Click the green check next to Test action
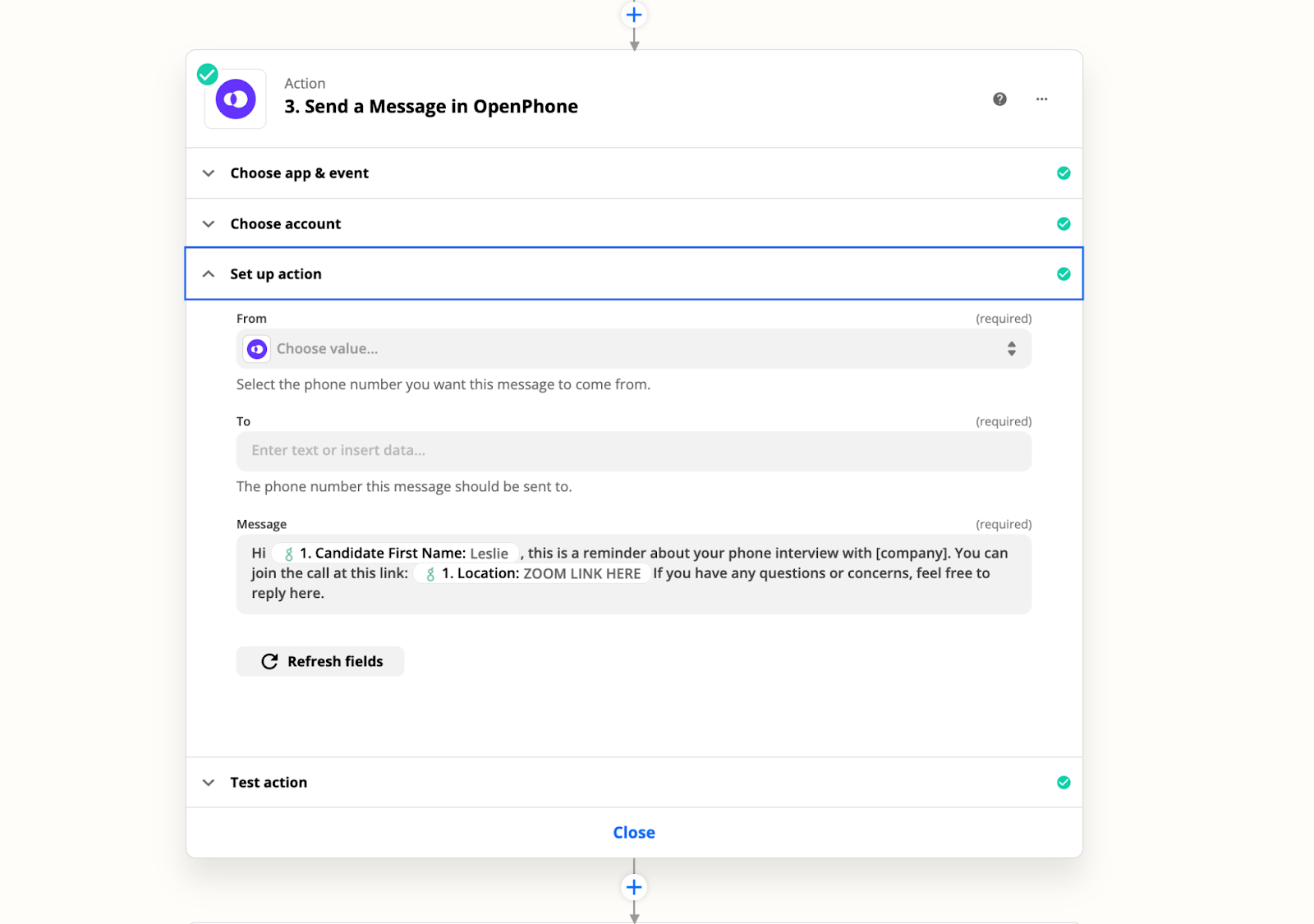Viewport: 1314px width, 924px height. [x=1064, y=783]
